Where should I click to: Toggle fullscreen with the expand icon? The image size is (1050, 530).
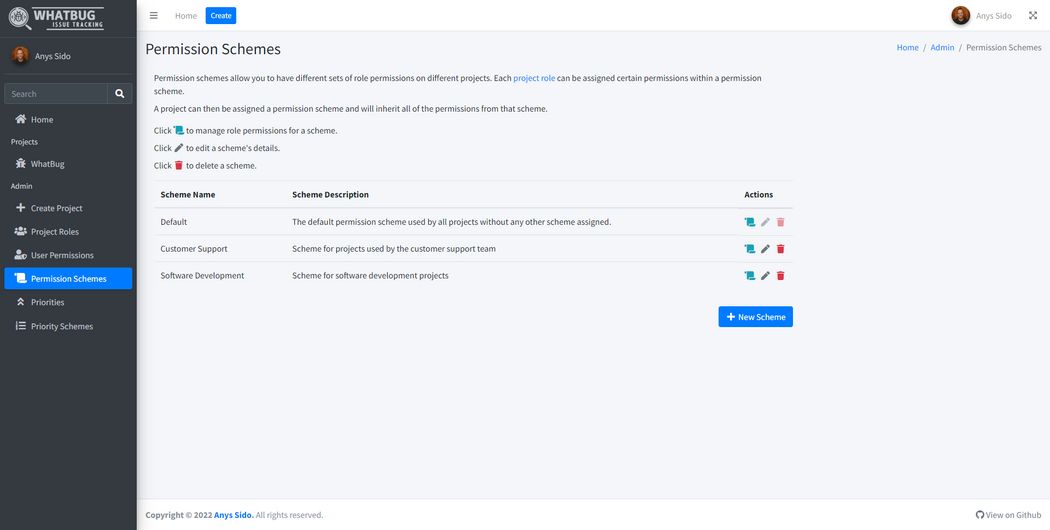pos(1033,16)
